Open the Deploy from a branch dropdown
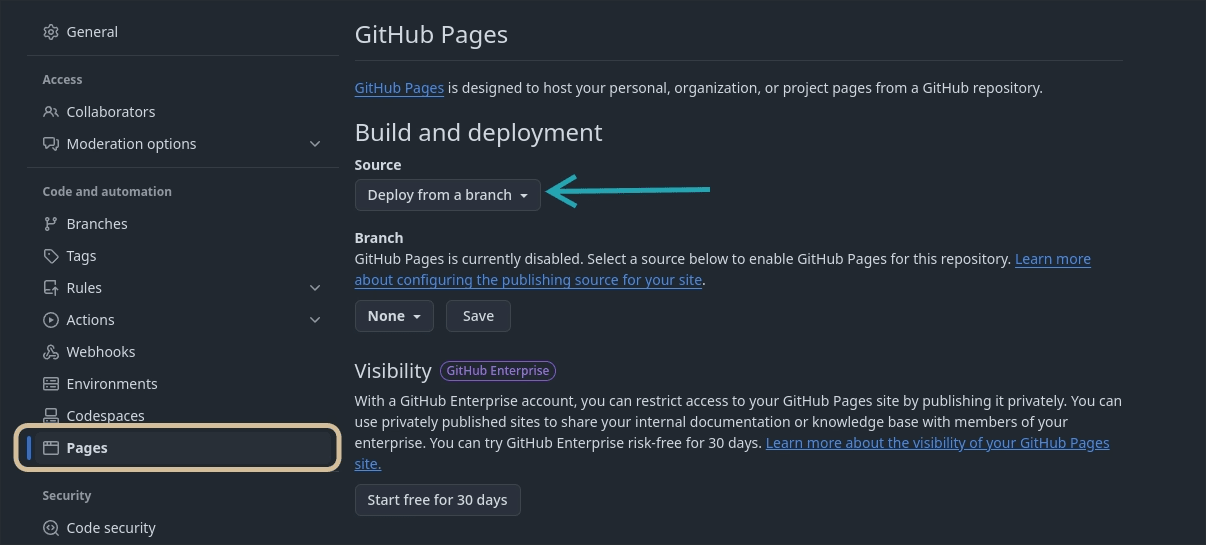The image size is (1206, 545). (447, 195)
